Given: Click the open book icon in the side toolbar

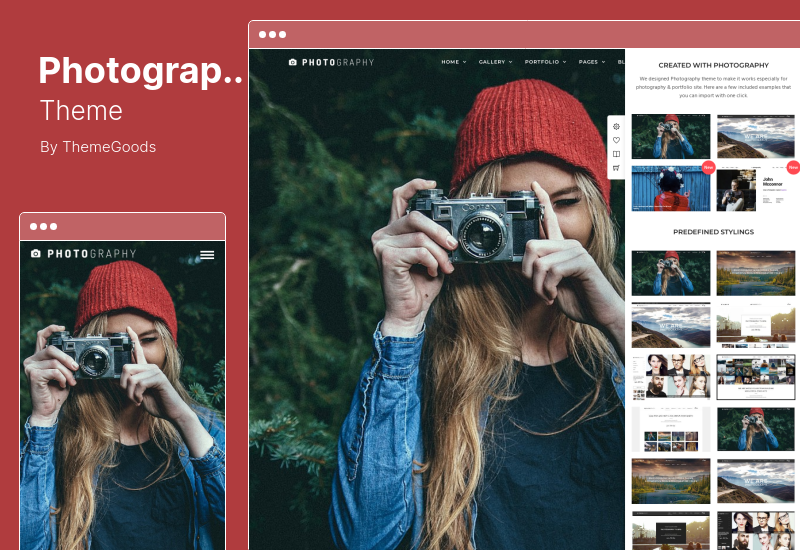Looking at the screenshot, I should tap(616, 154).
